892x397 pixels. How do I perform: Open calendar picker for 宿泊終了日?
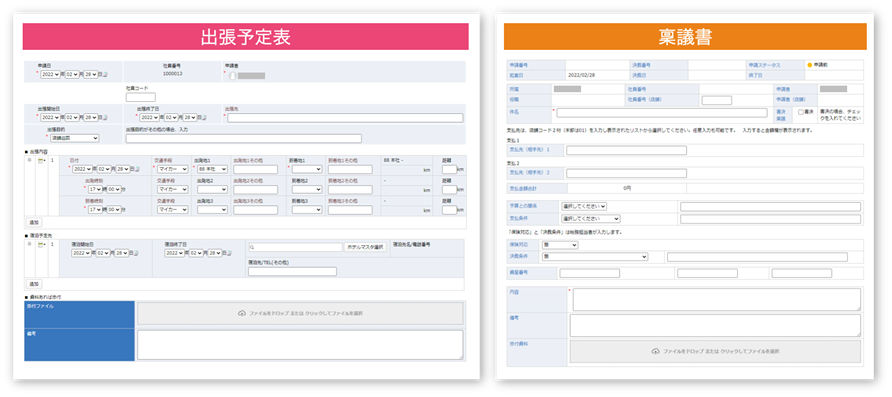tap(230, 254)
